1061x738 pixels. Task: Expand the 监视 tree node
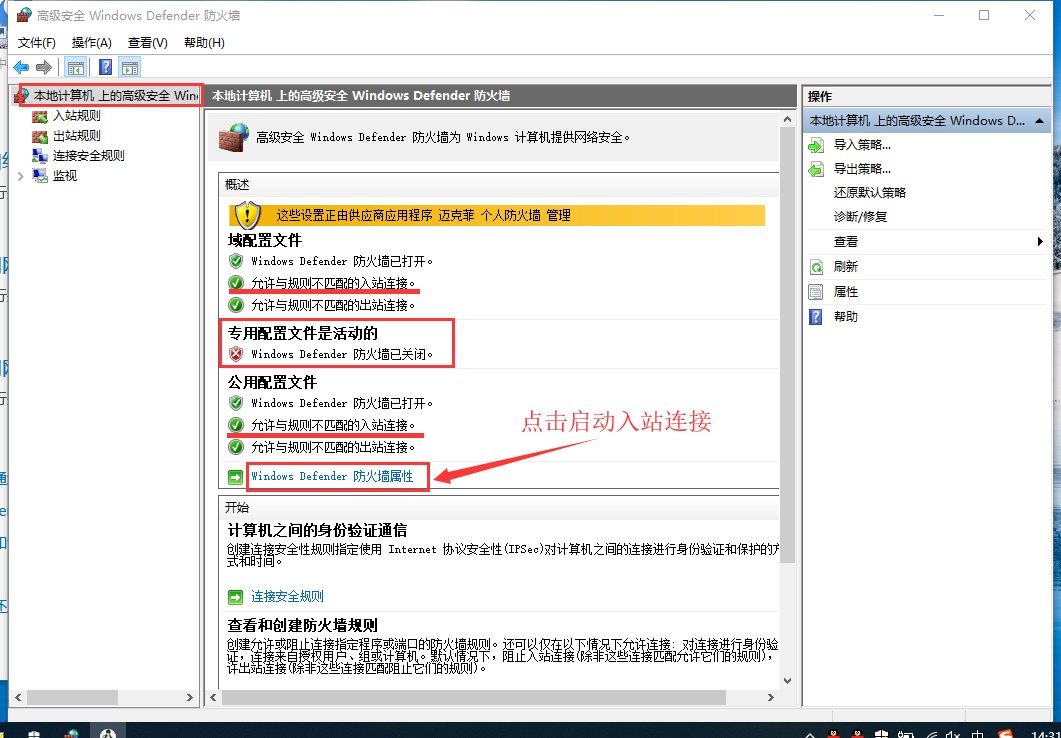20,176
